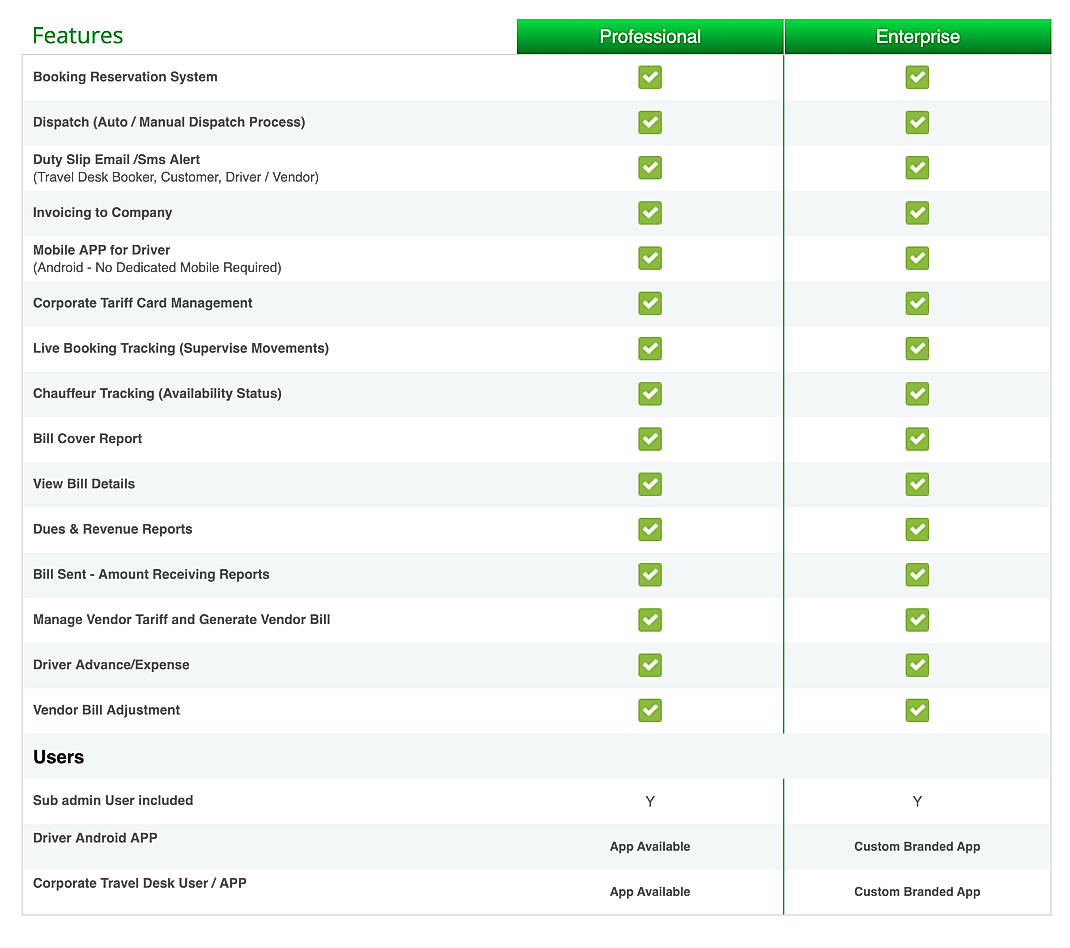Screen dimensions: 1070x948
Task: Open Custom Branded App for Corporate Travel Desk
Action: pos(917,891)
